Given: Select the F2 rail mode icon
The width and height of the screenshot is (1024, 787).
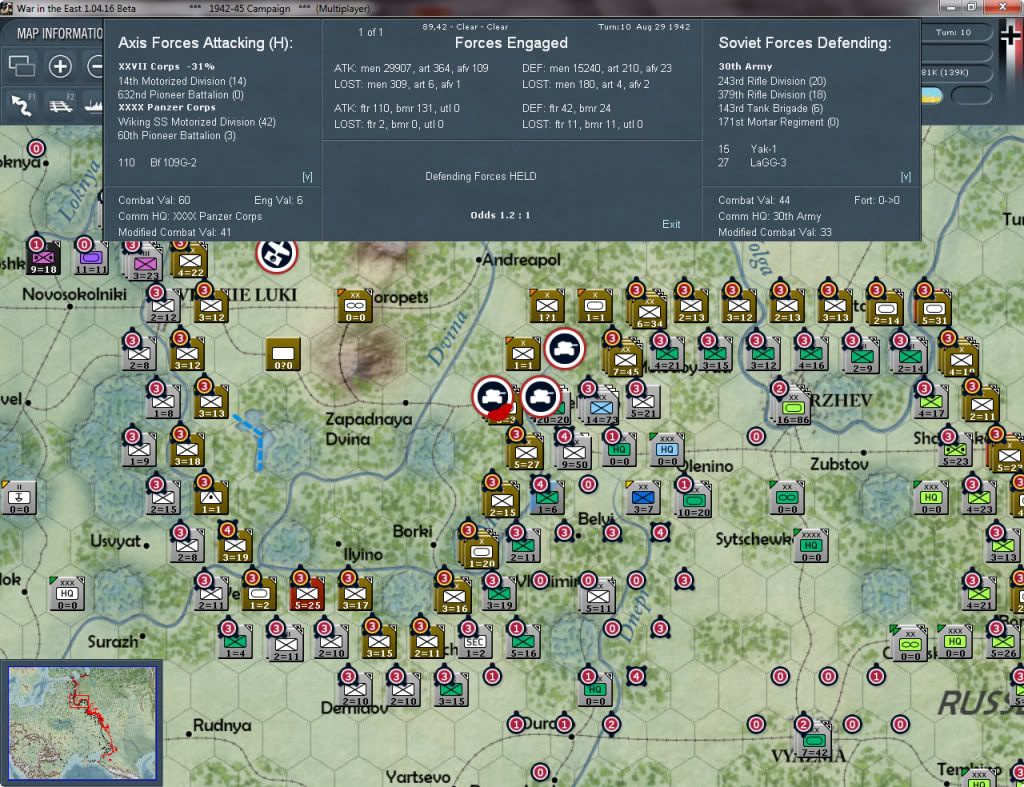Looking at the screenshot, I should [61, 104].
